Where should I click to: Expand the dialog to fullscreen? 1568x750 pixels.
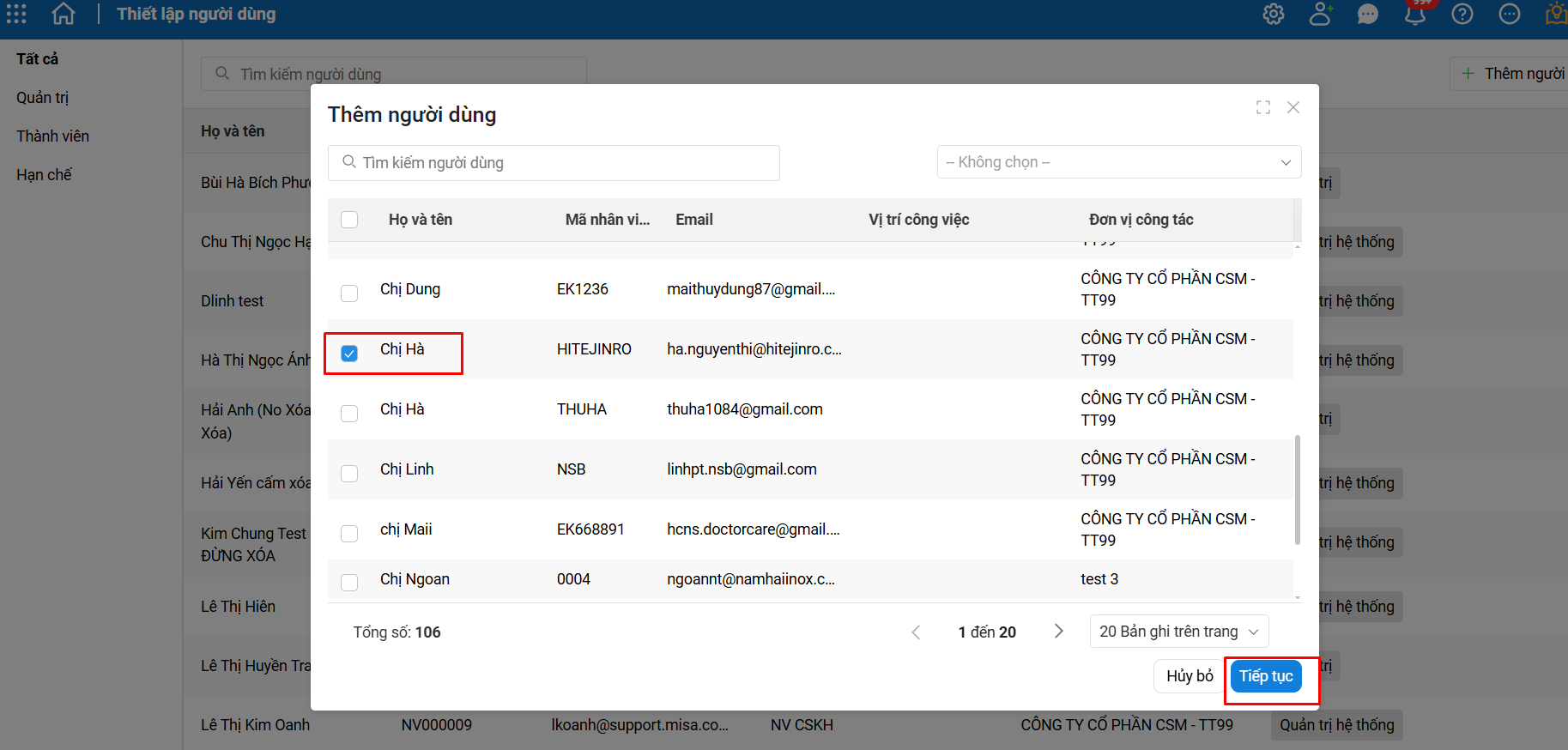tap(1262, 107)
